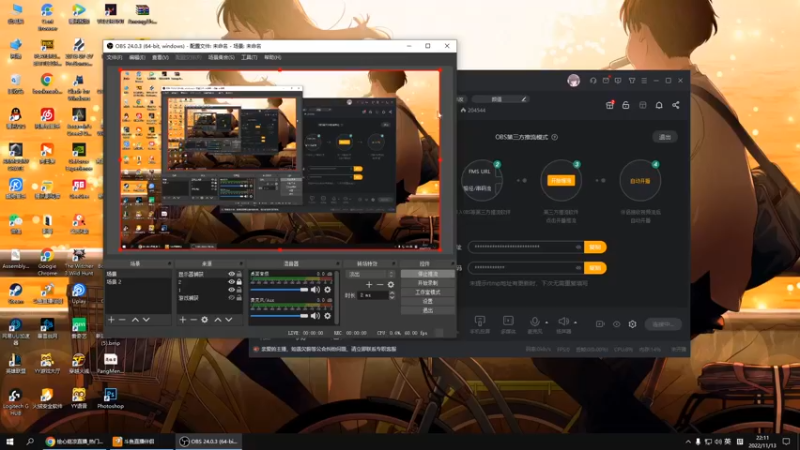Screen dimensions: 800x450
Task: Adjust the transition duration spinner arrows
Action: 392,295
